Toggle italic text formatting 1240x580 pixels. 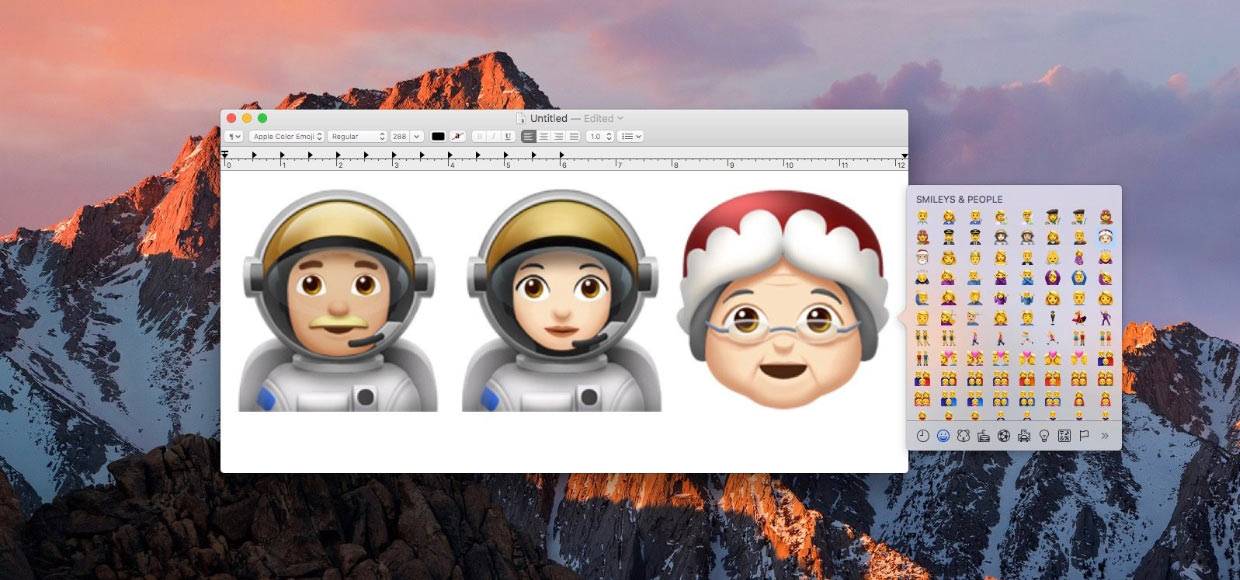pos(494,136)
